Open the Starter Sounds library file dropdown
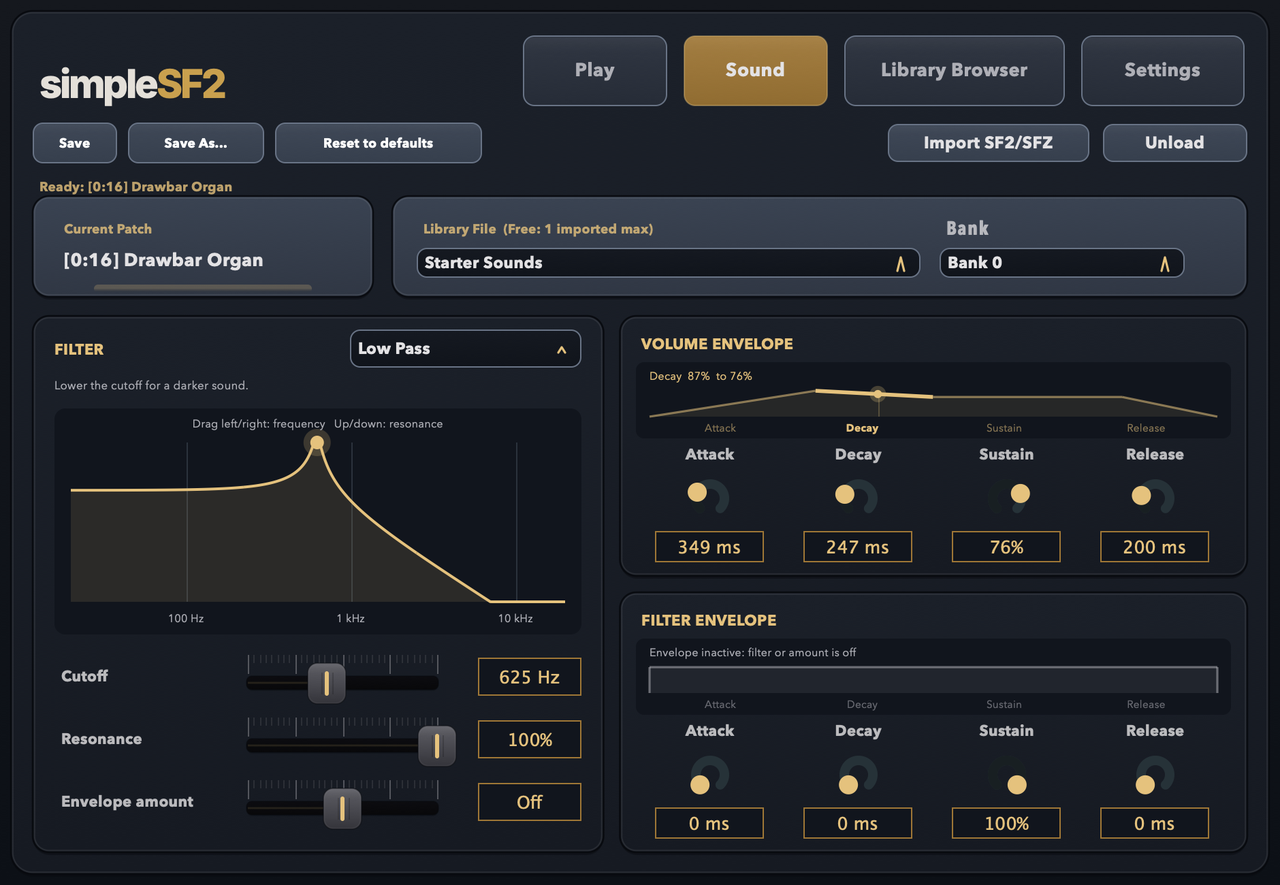This screenshot has width=1280, height=885. pyautogui.click(x=668, y=263)
